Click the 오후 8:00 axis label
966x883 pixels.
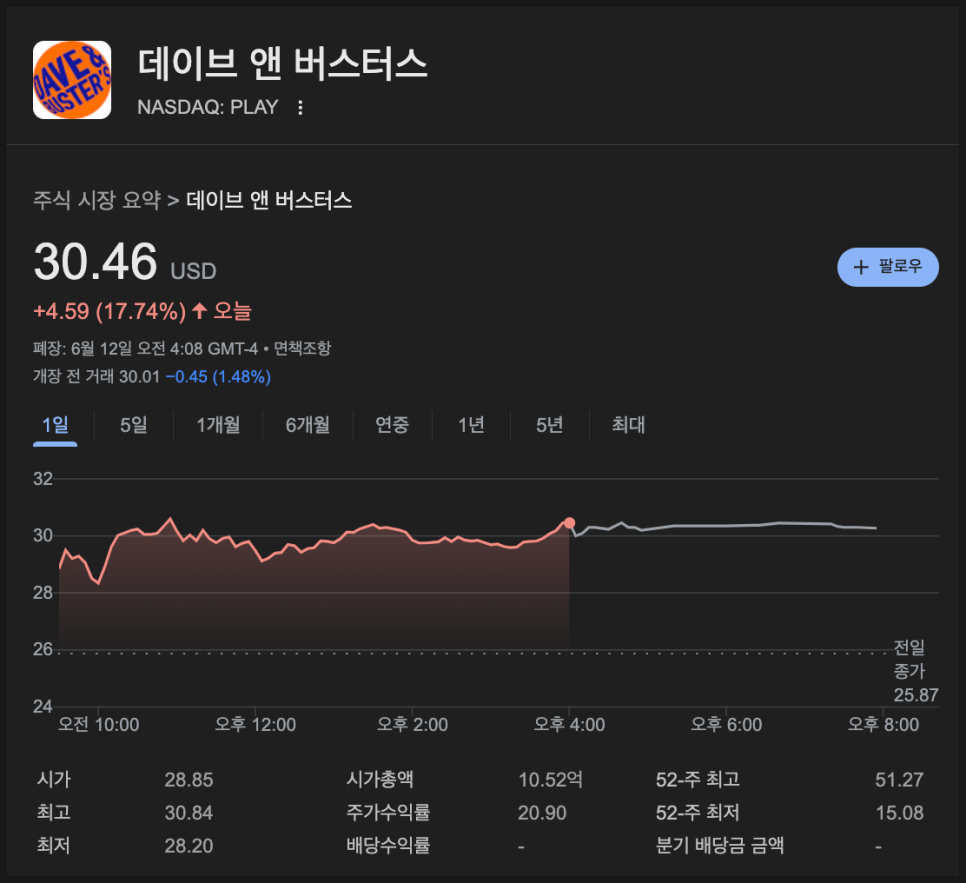tap(883, 725)
